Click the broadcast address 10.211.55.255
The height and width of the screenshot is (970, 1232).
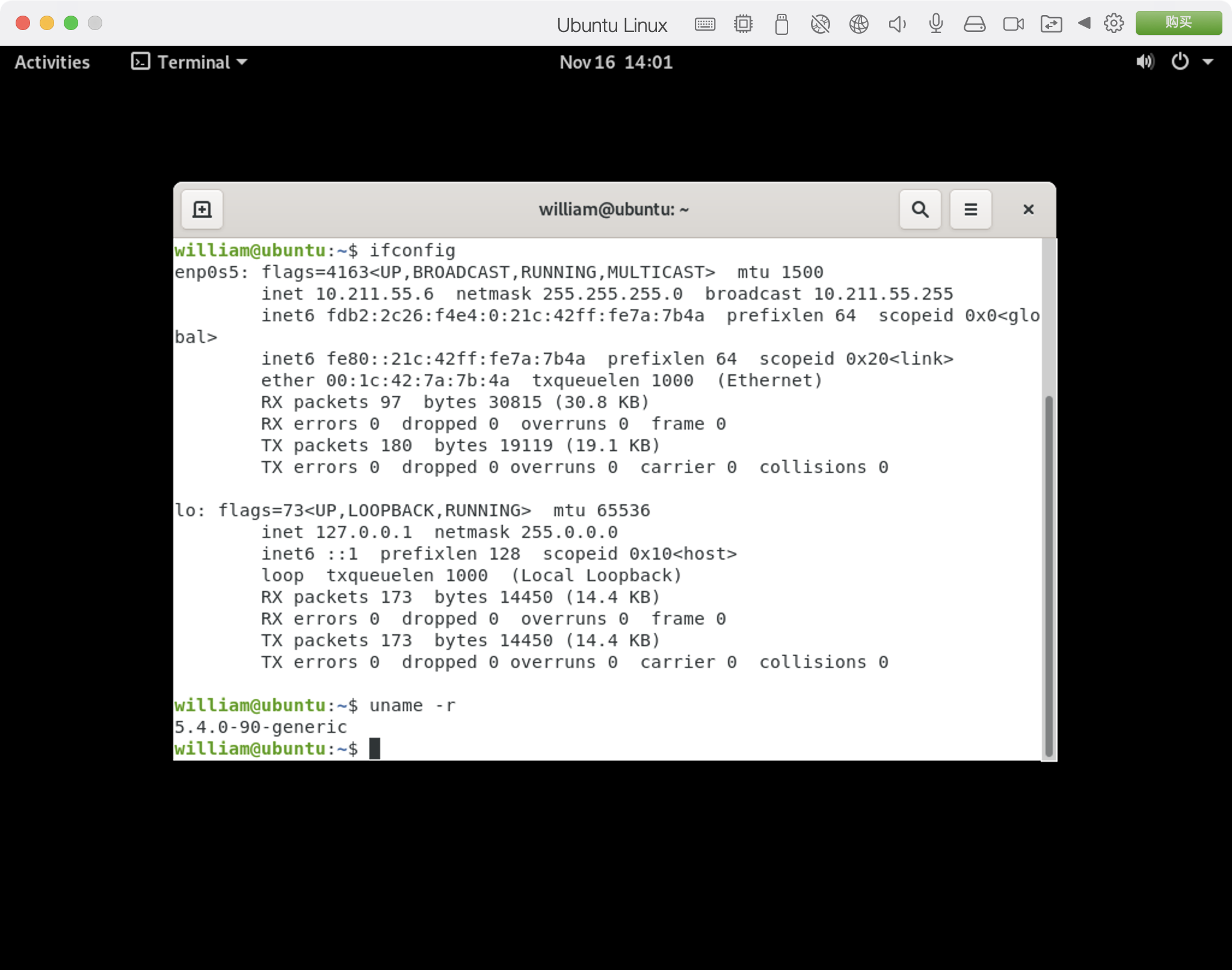tap(883, 294)
